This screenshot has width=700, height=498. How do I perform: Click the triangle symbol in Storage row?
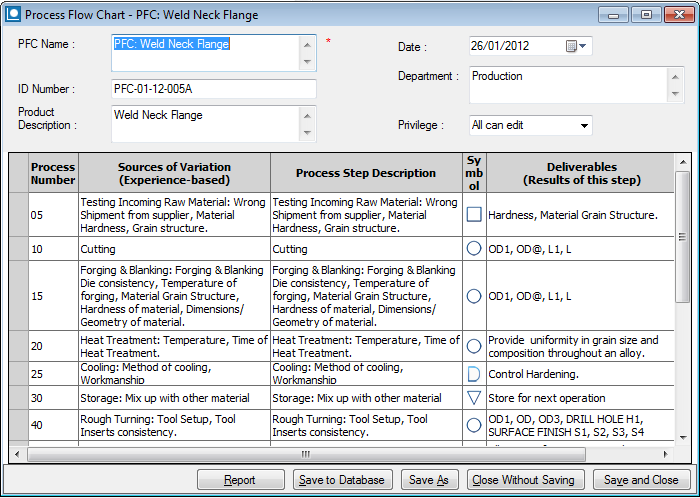pos(474,397)
